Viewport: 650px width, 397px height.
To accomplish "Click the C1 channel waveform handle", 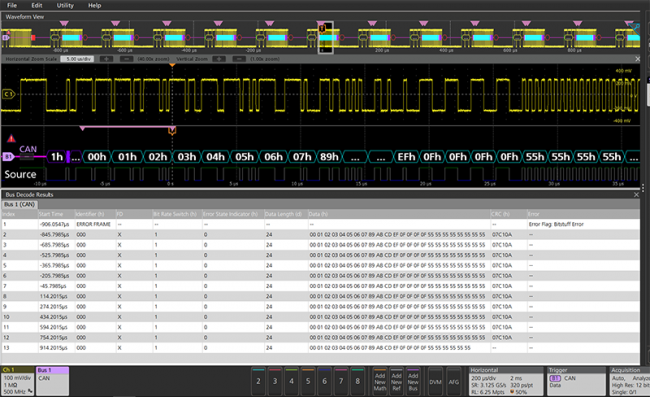I will [8, 94].
